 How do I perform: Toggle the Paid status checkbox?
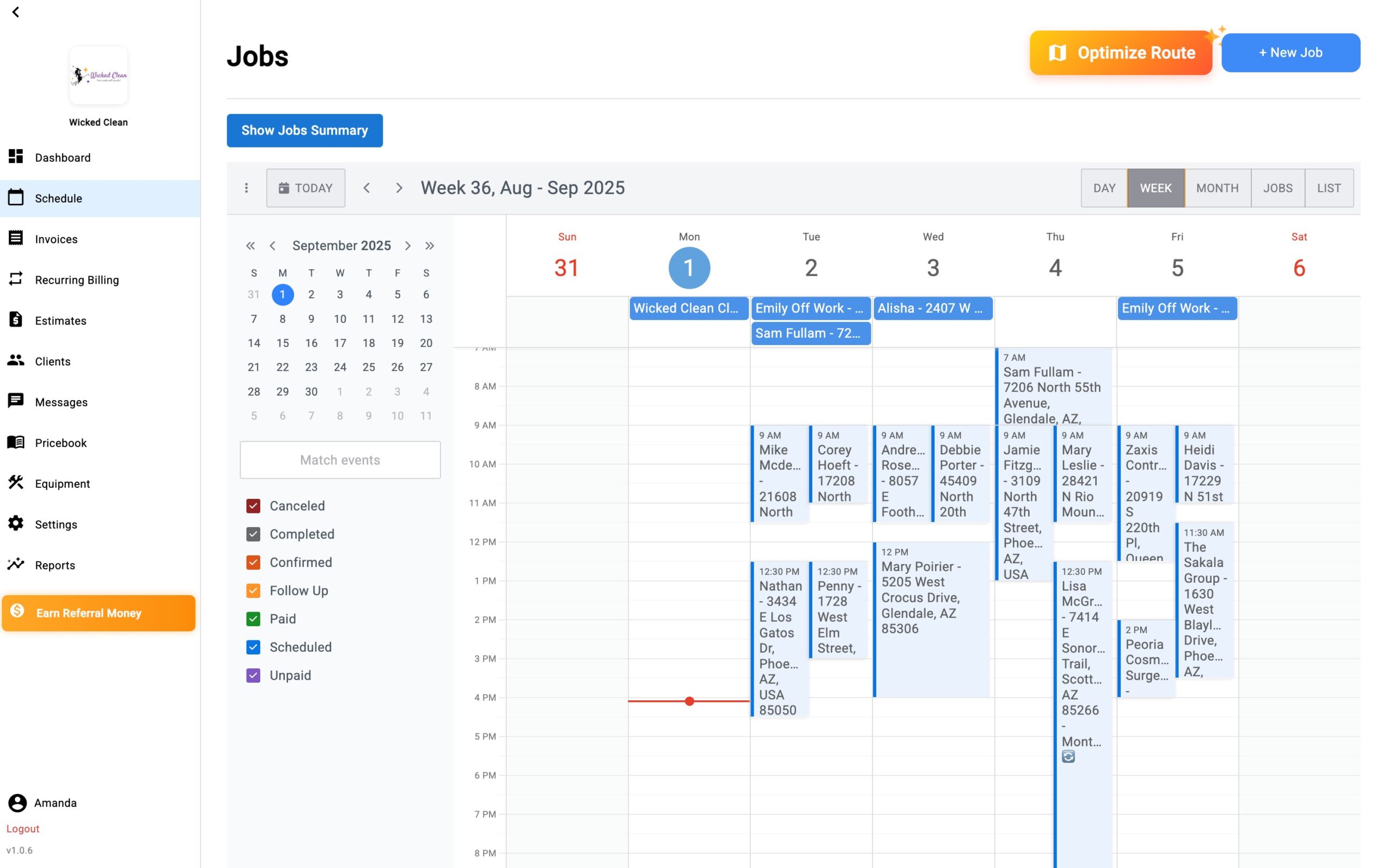253,619
